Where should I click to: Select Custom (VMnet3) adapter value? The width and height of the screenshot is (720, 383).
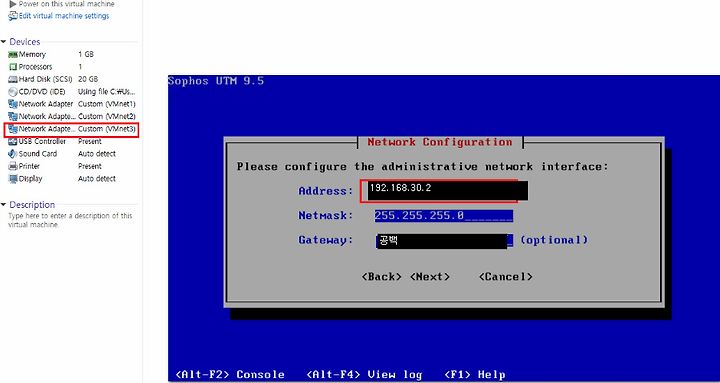click(x=107, y=129)
